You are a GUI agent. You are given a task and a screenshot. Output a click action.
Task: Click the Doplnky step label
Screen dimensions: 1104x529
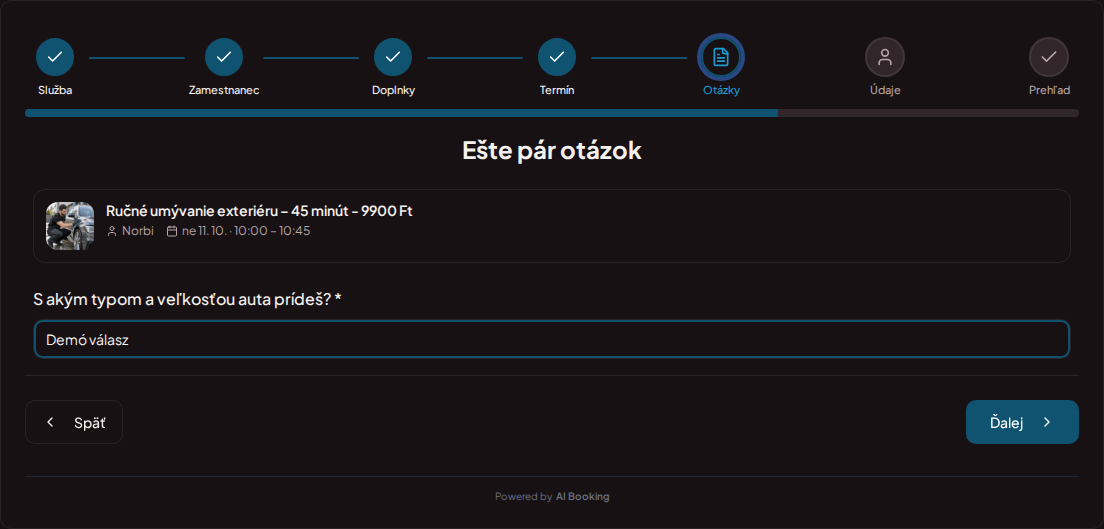click(x=393, y=90)
